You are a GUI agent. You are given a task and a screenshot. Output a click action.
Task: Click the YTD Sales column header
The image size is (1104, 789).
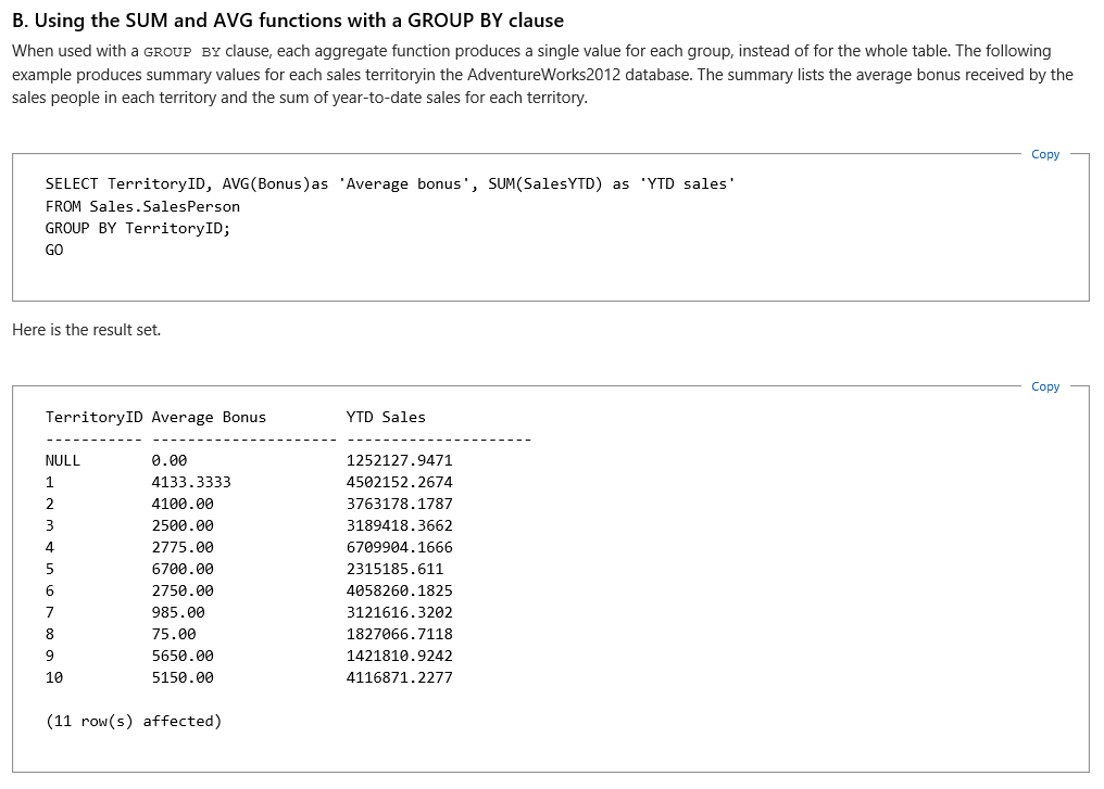coord(385,417)
